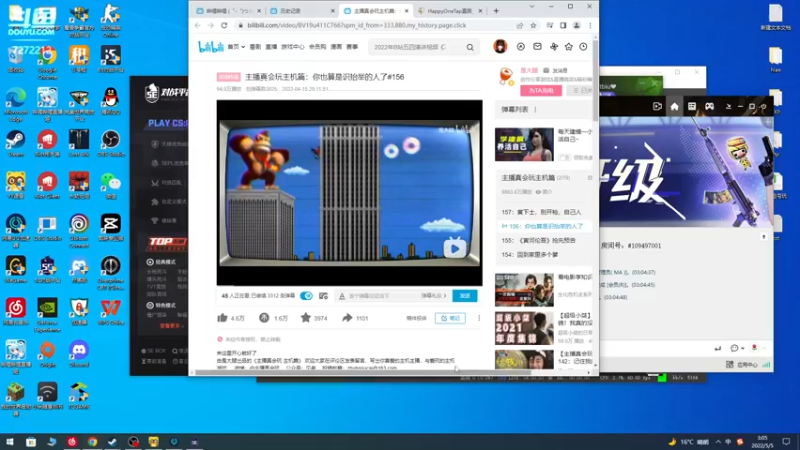Open QQ penguin desktop shortcut
This screenshot has height=450, width=800.
tap(110, 100)
